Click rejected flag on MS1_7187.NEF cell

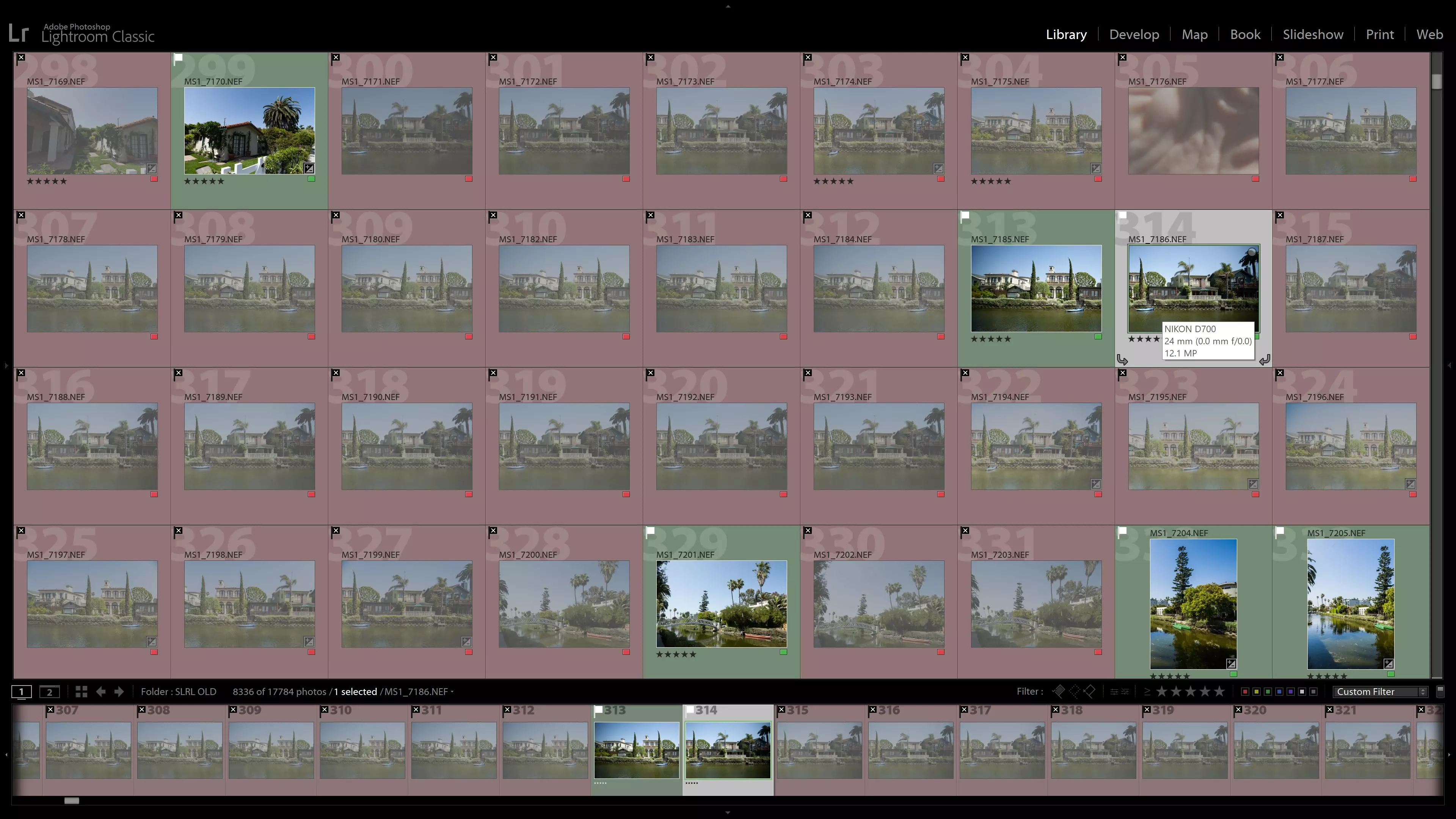tap(1280, 215)
